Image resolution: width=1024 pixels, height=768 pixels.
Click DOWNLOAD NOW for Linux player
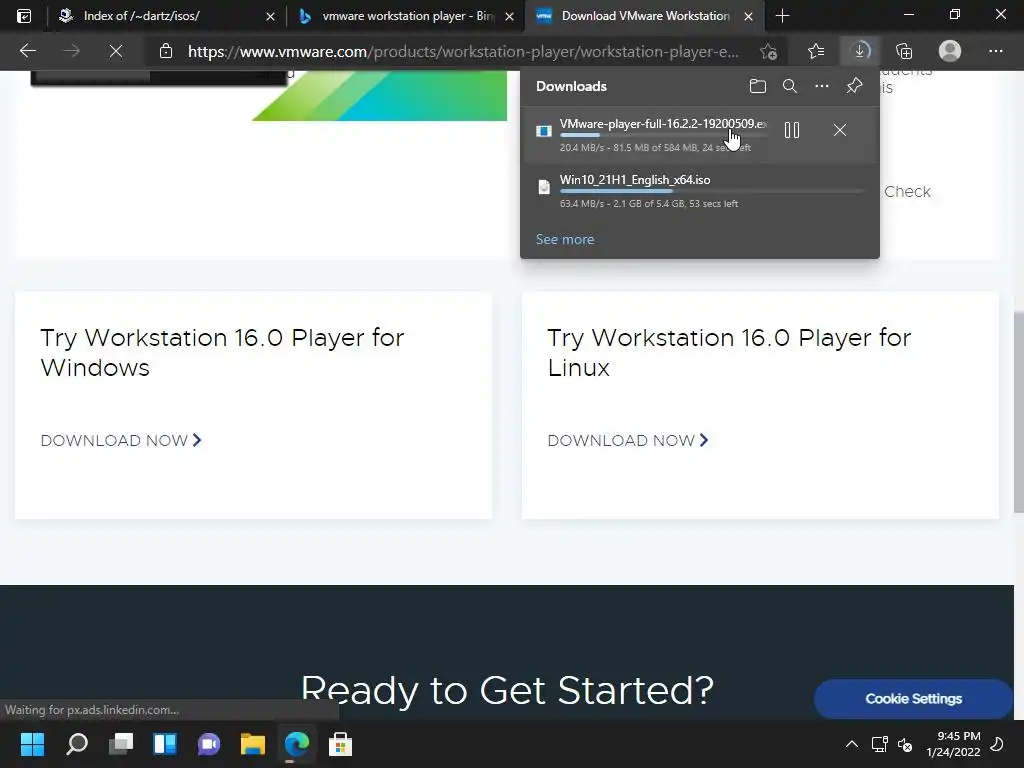(628, 440)
